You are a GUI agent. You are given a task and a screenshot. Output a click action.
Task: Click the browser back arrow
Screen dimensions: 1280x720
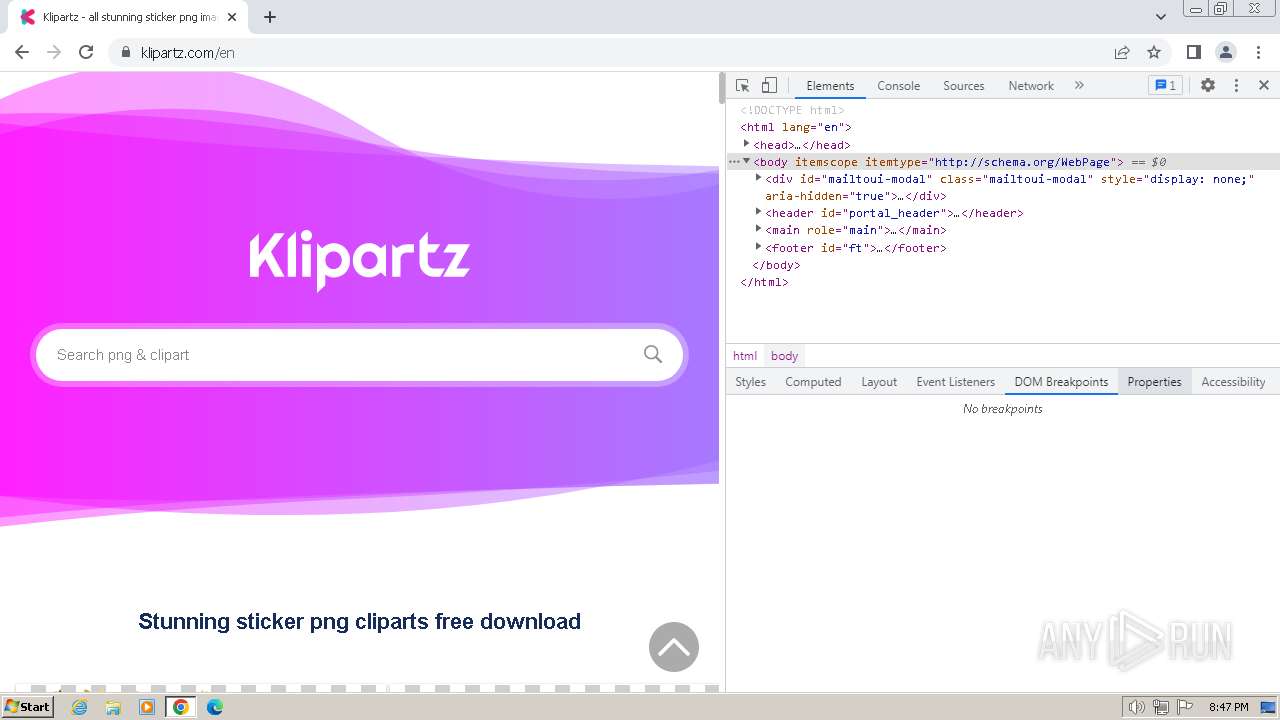pyautogui.click(x=22, y=52)
